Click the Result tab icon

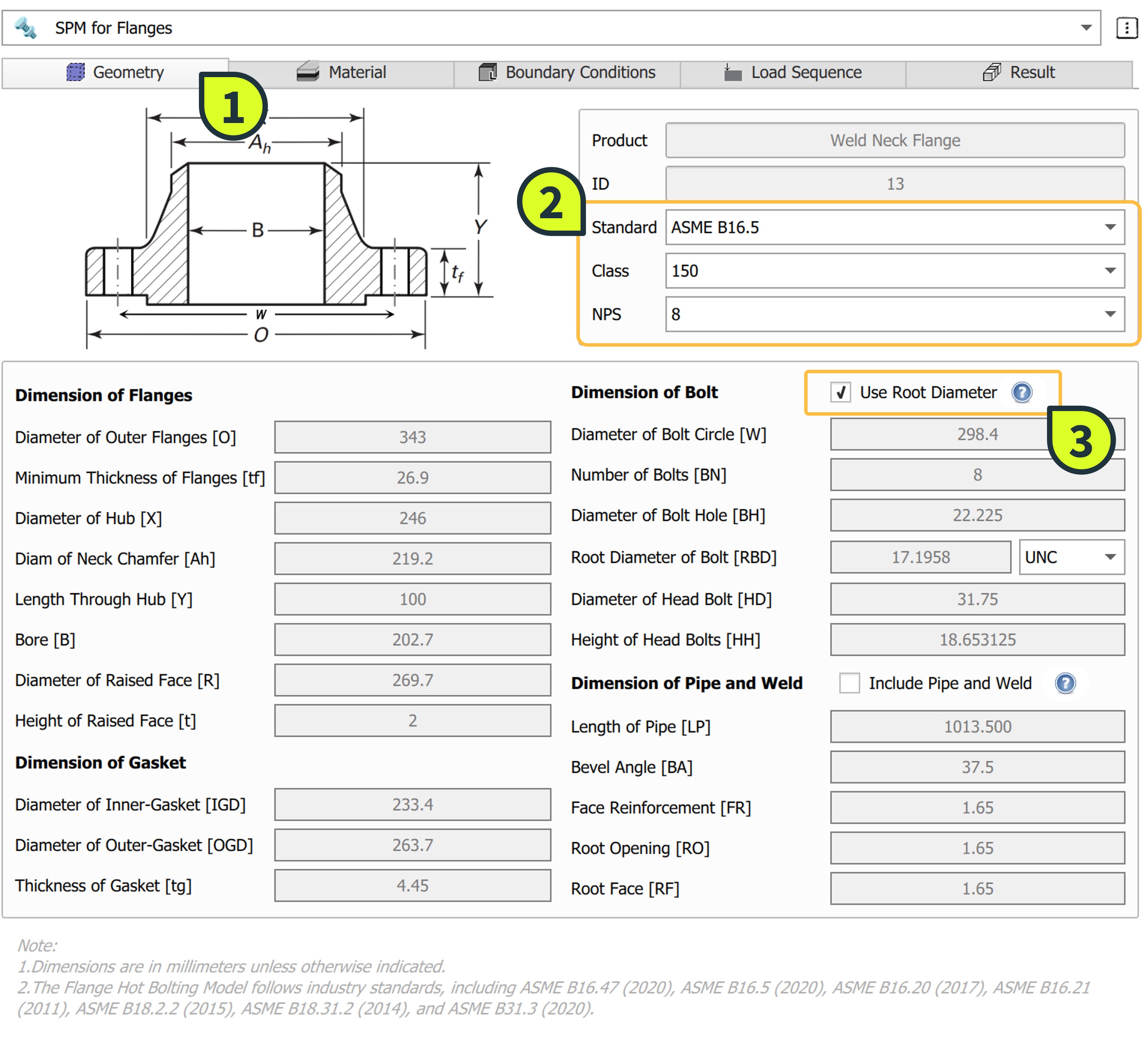(991, 72)
